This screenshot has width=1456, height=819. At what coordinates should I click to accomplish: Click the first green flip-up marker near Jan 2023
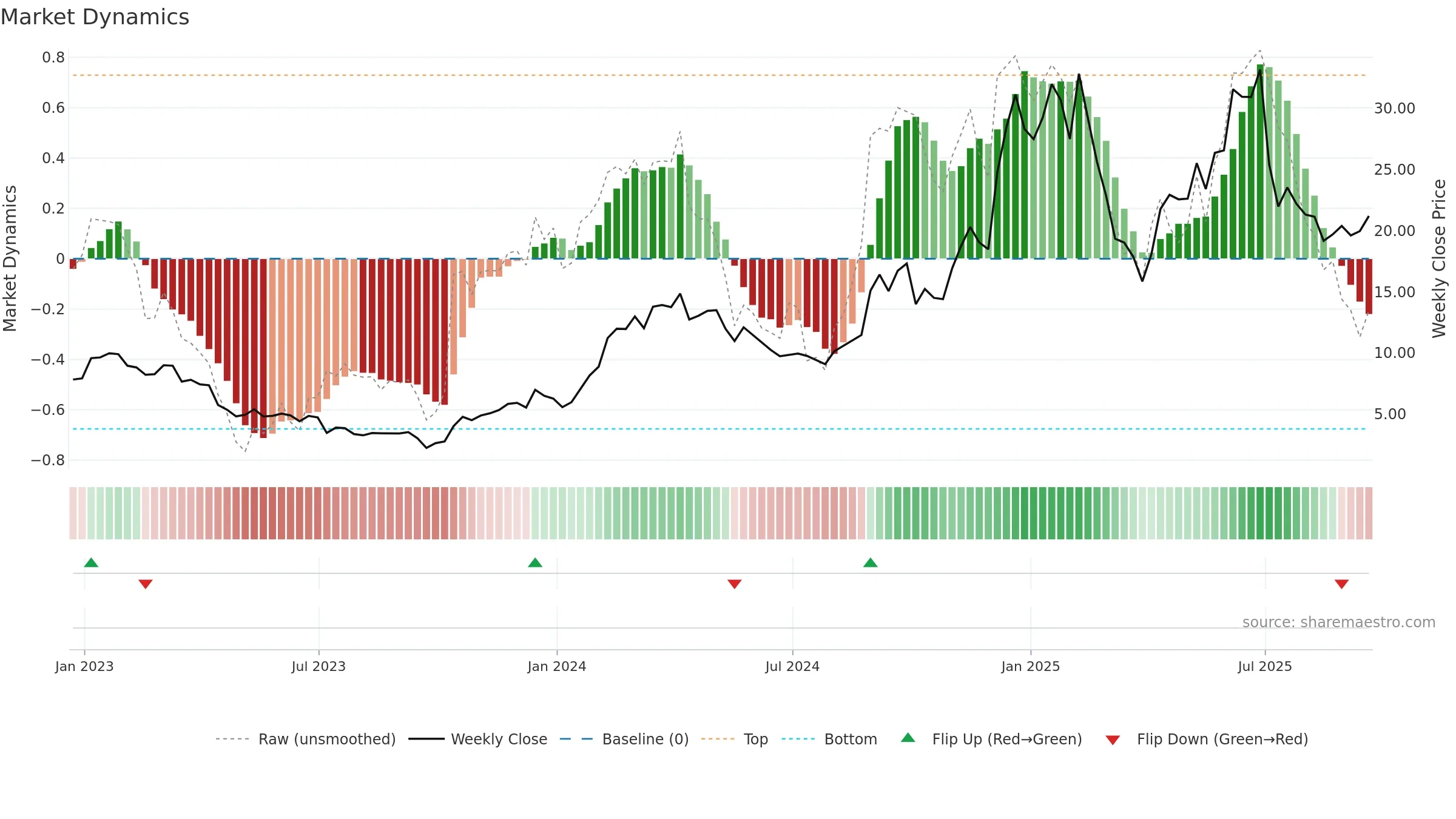point(91,562)
